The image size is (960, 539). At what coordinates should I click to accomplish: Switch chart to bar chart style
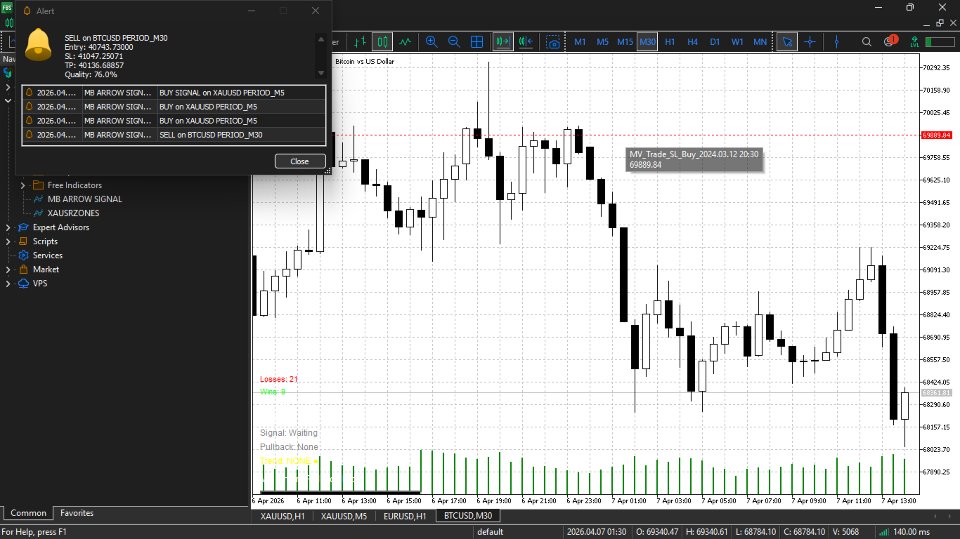pyautogui.click(x=360, y=42)
